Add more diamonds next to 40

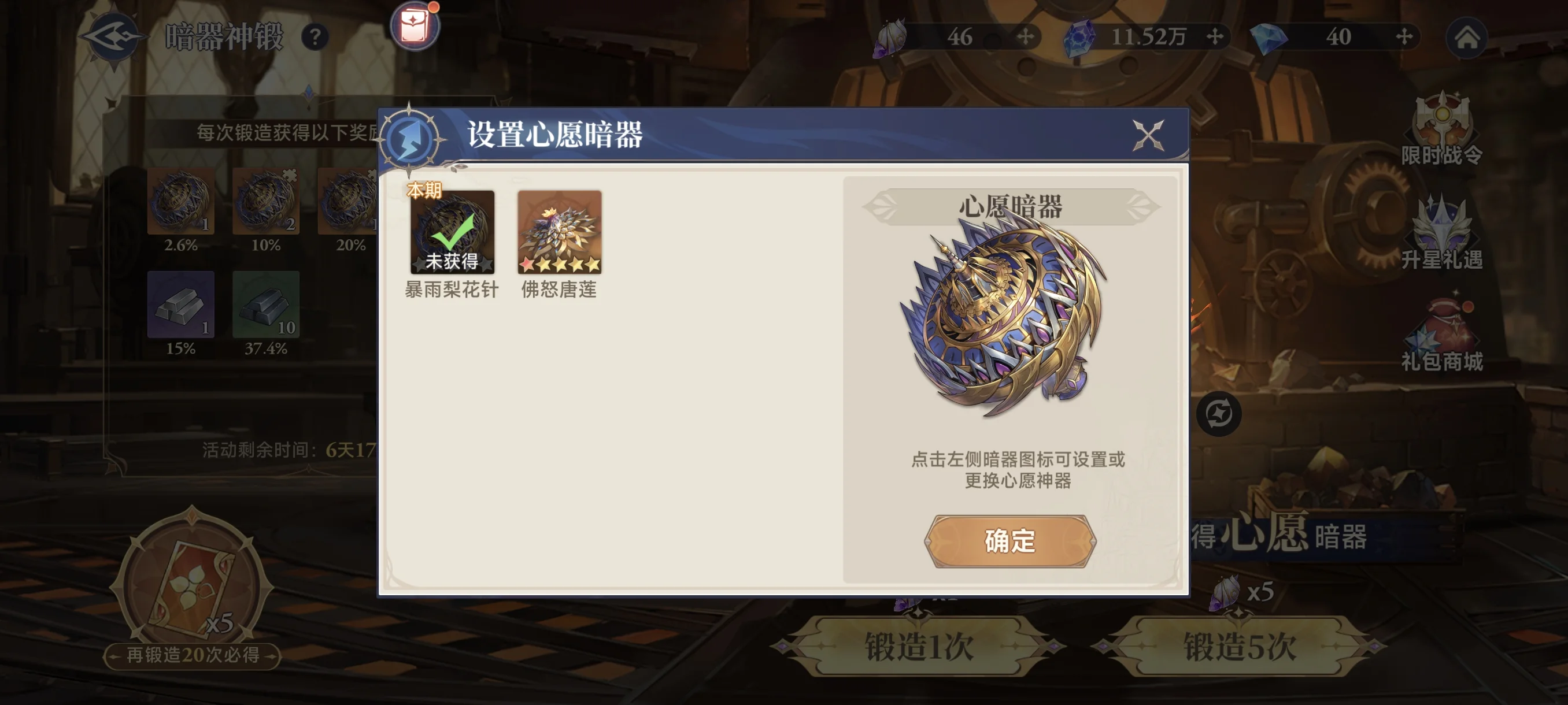coord(1404,37)
